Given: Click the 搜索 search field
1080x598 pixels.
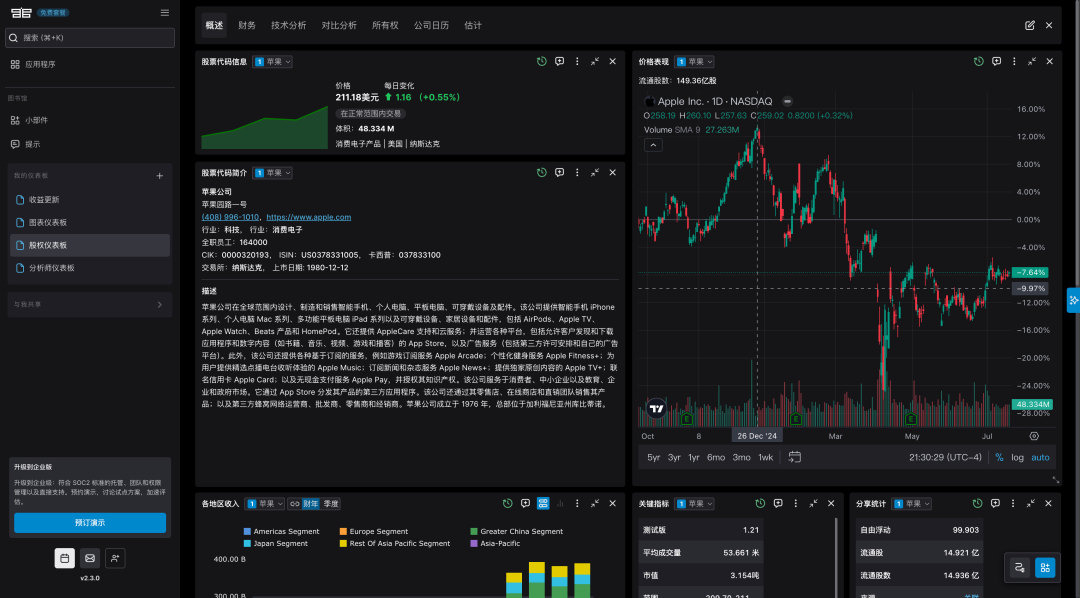Looking at the screenshot, I should [90, 38].
